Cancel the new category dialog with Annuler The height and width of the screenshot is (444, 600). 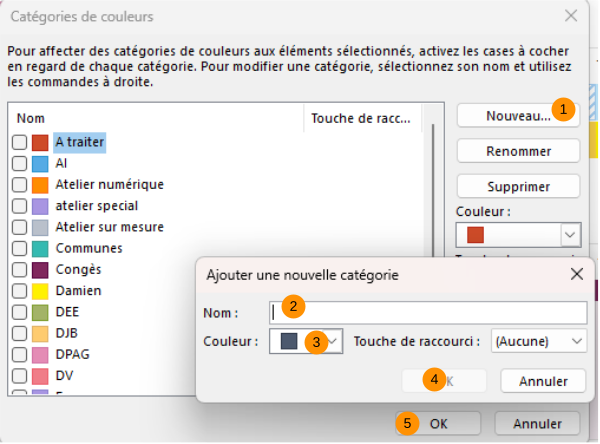543,381
